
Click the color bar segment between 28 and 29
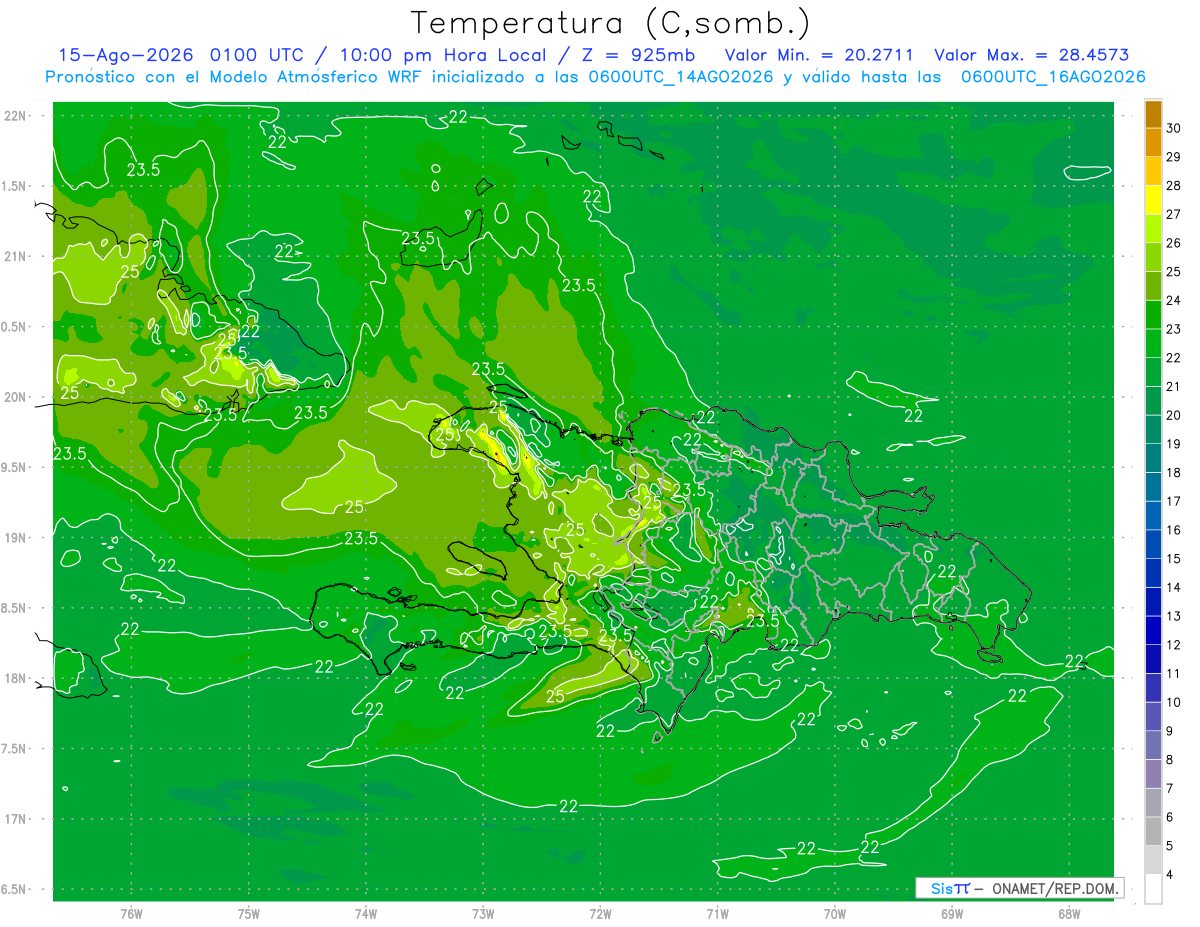1153,171
